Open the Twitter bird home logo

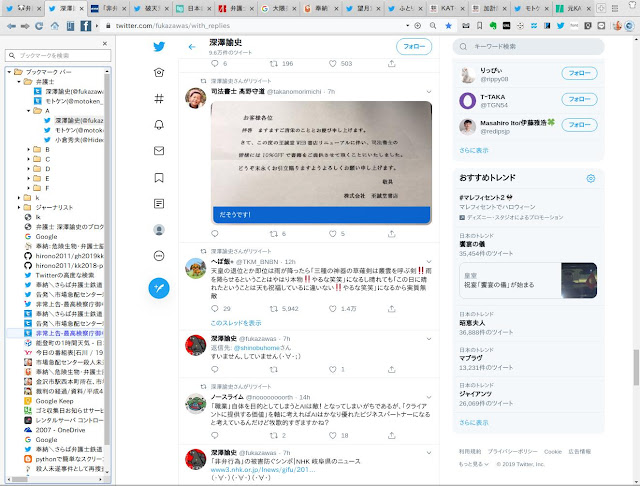click(x=159, y=47)
